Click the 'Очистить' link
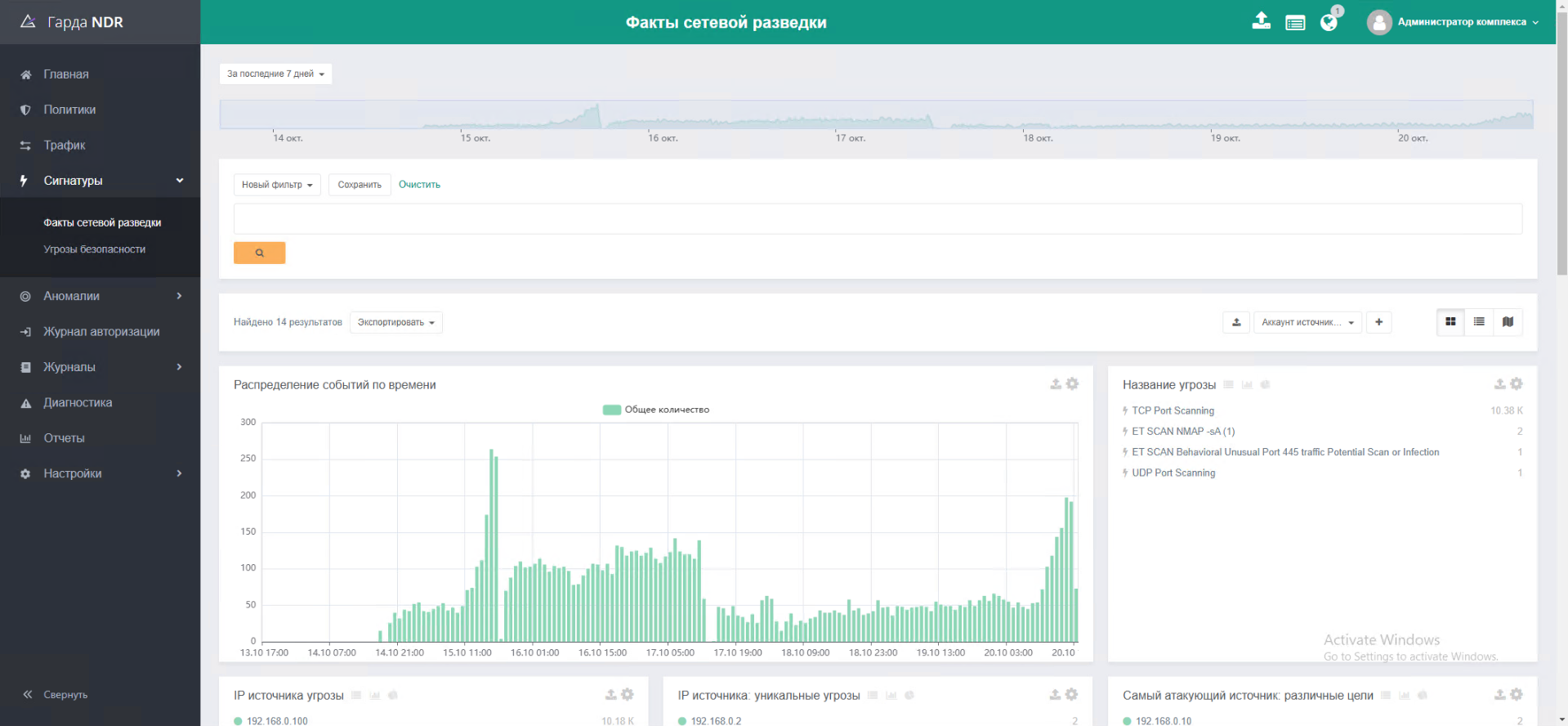 [x=419, y=185]
